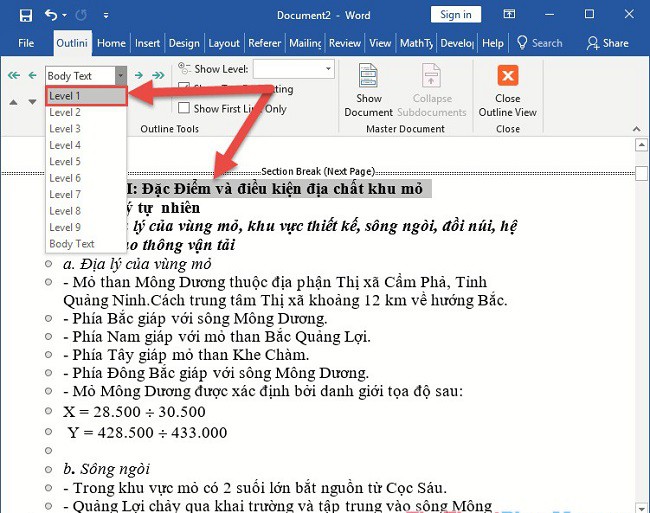Open the MathType tab
The width and height of the screenshot is (650, 513).
point(417,43)
